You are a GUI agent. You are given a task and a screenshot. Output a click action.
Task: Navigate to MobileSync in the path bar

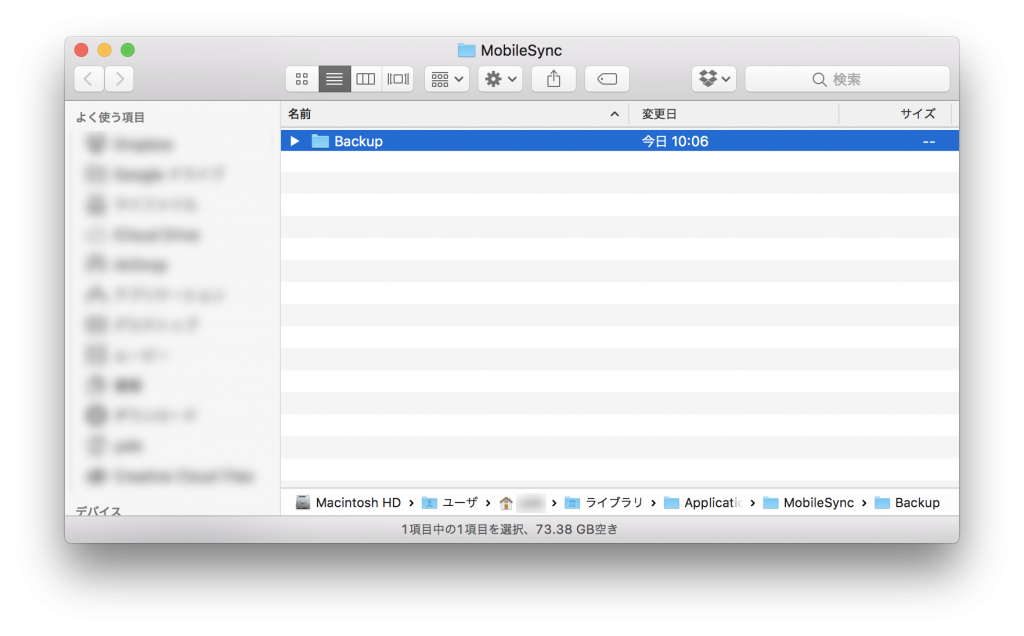click(817, 502)
